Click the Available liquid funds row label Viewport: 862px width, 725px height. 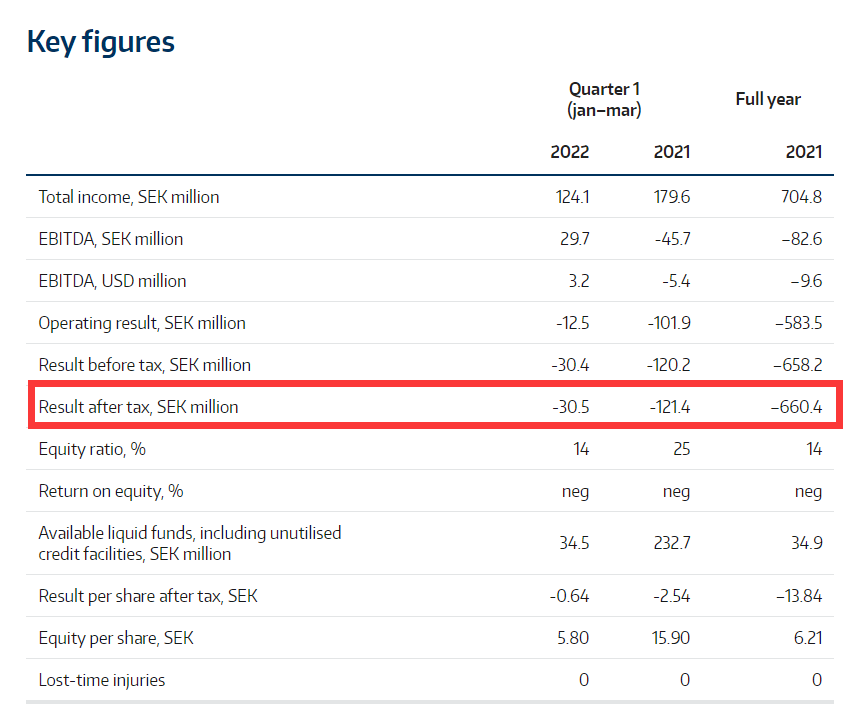click(190, 543)
